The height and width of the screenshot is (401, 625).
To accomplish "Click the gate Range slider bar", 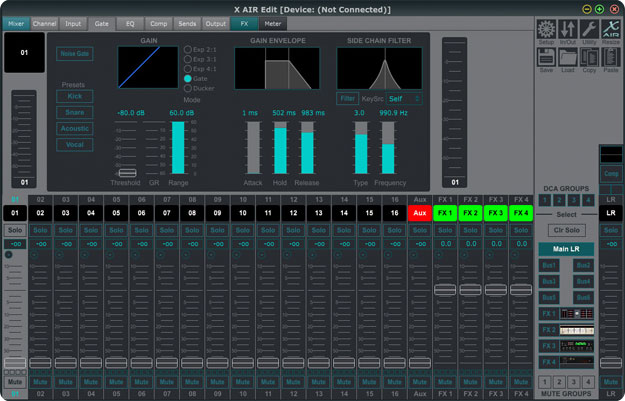I will 178,147.
